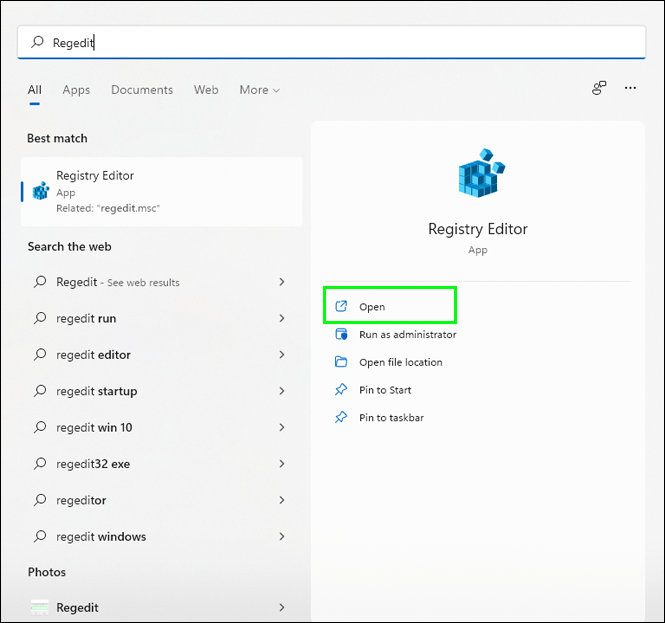Click search icon beside 'regedit editor'

(x=40, y=355)
